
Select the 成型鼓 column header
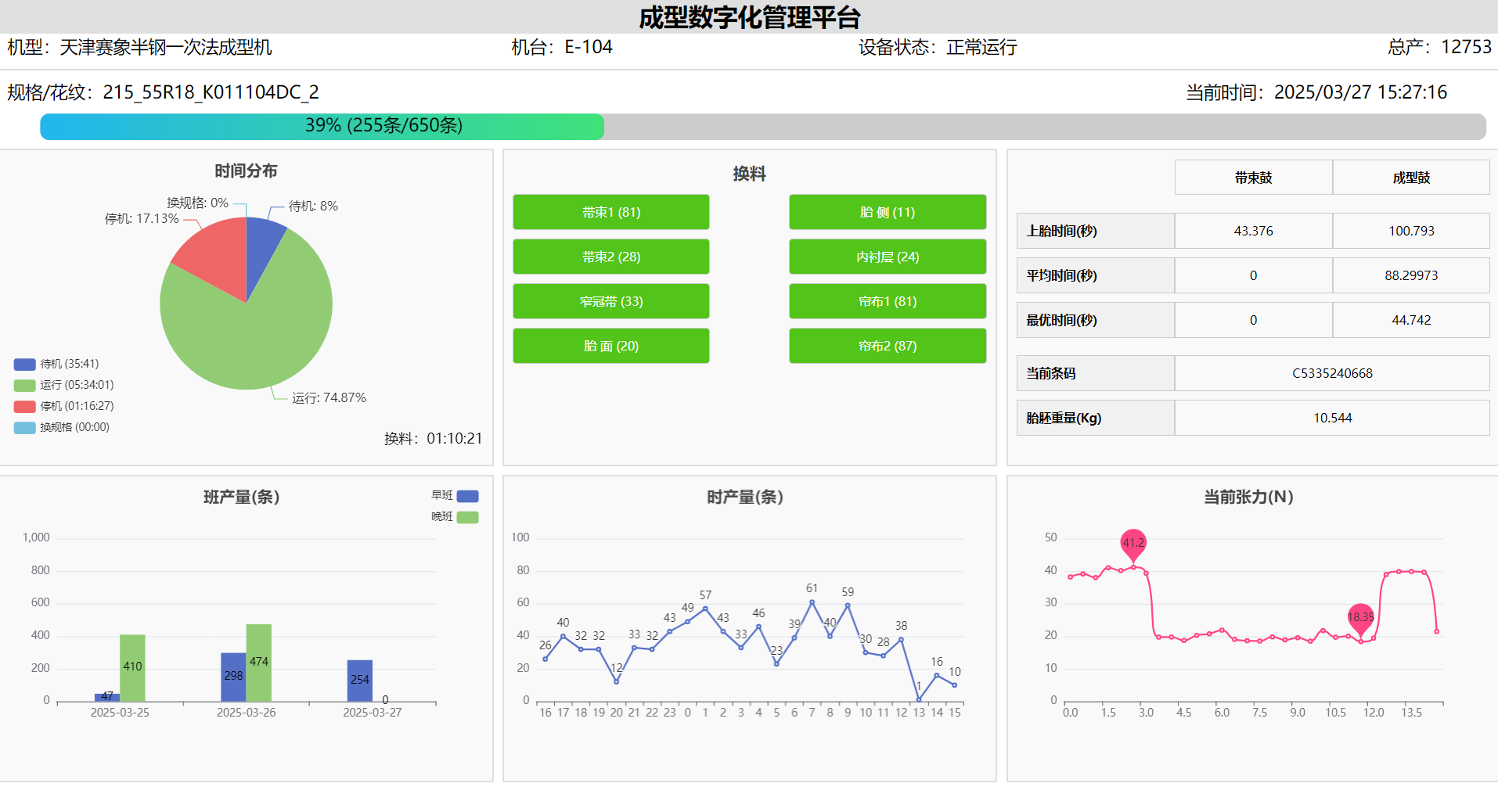tap(1410, 178)
